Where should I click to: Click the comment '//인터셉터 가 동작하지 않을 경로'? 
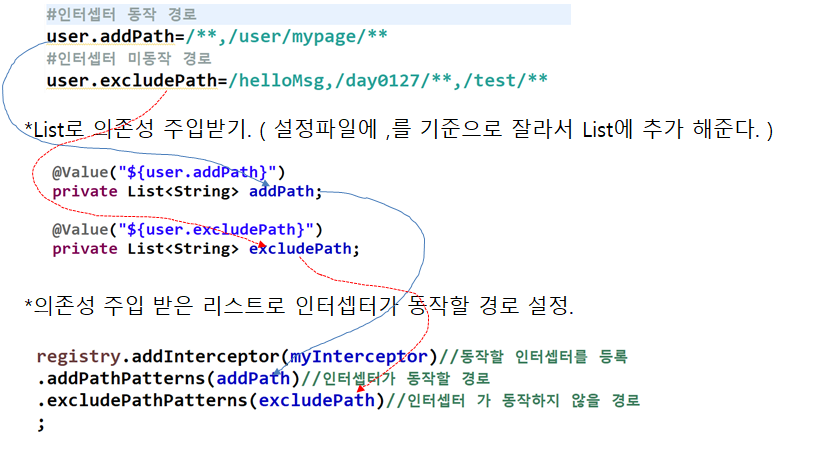[x=512, y=401]
